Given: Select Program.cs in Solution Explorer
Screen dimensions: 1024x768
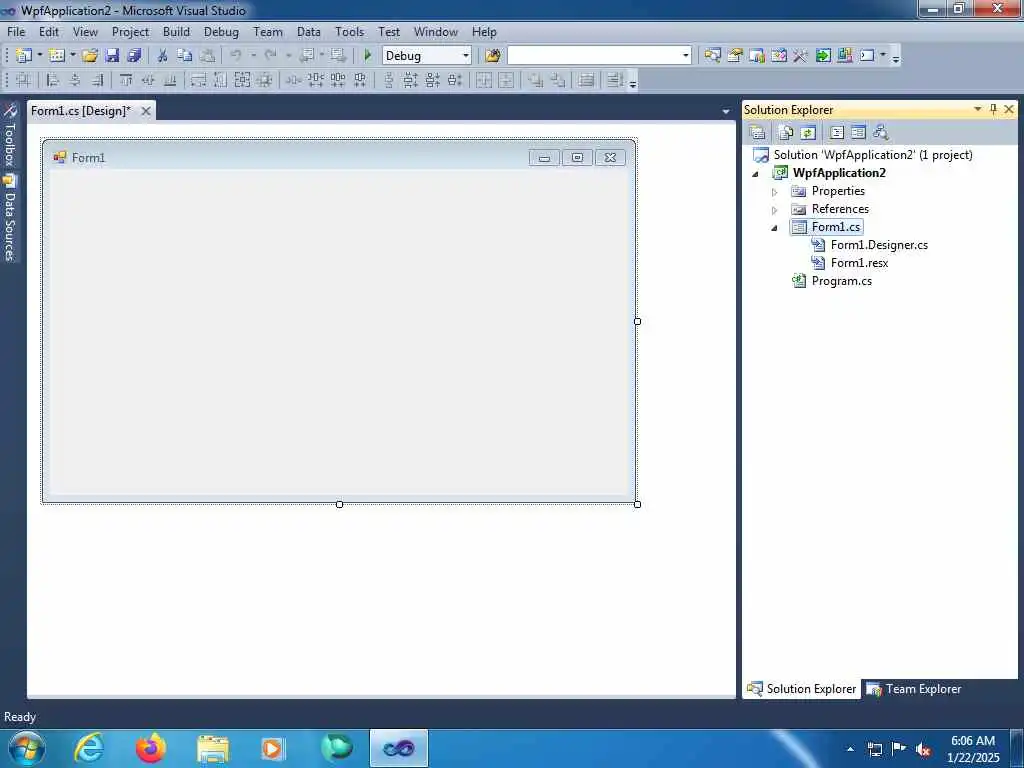Looking at the screenshot, I should [x=842, y=281].
